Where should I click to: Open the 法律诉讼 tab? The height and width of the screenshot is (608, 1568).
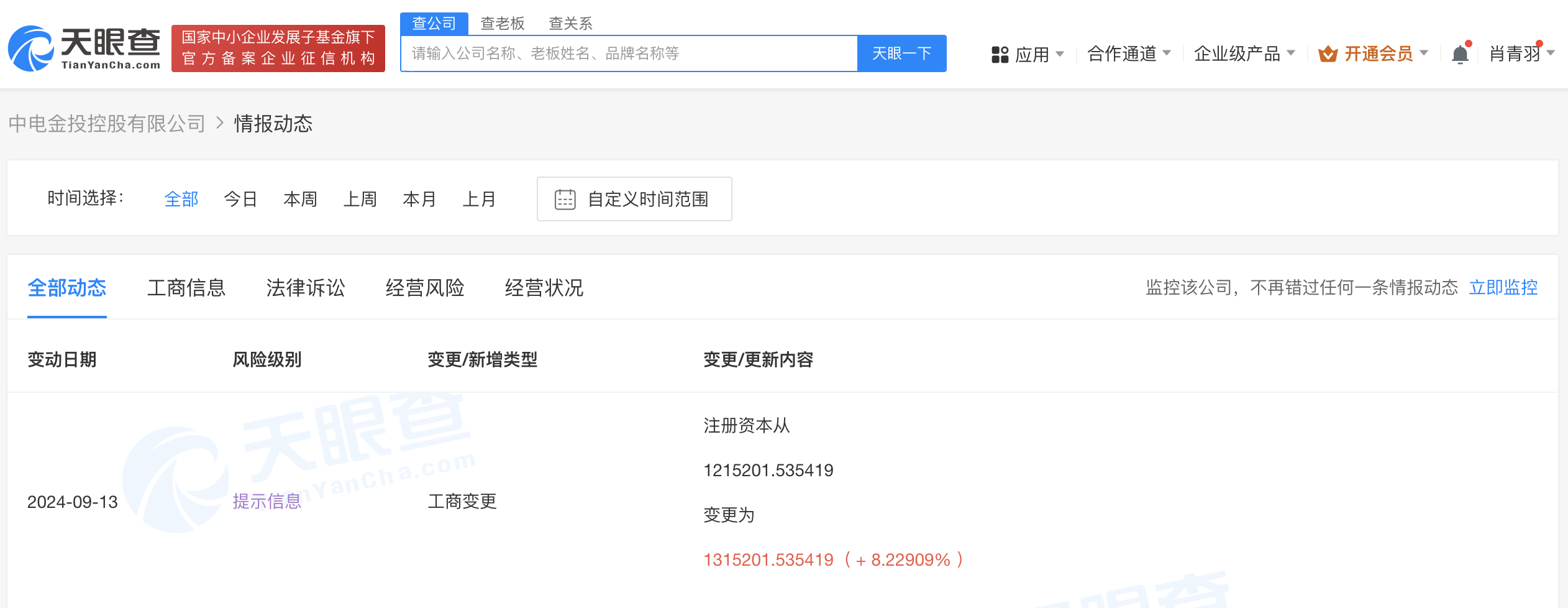(x=306, y=288)
